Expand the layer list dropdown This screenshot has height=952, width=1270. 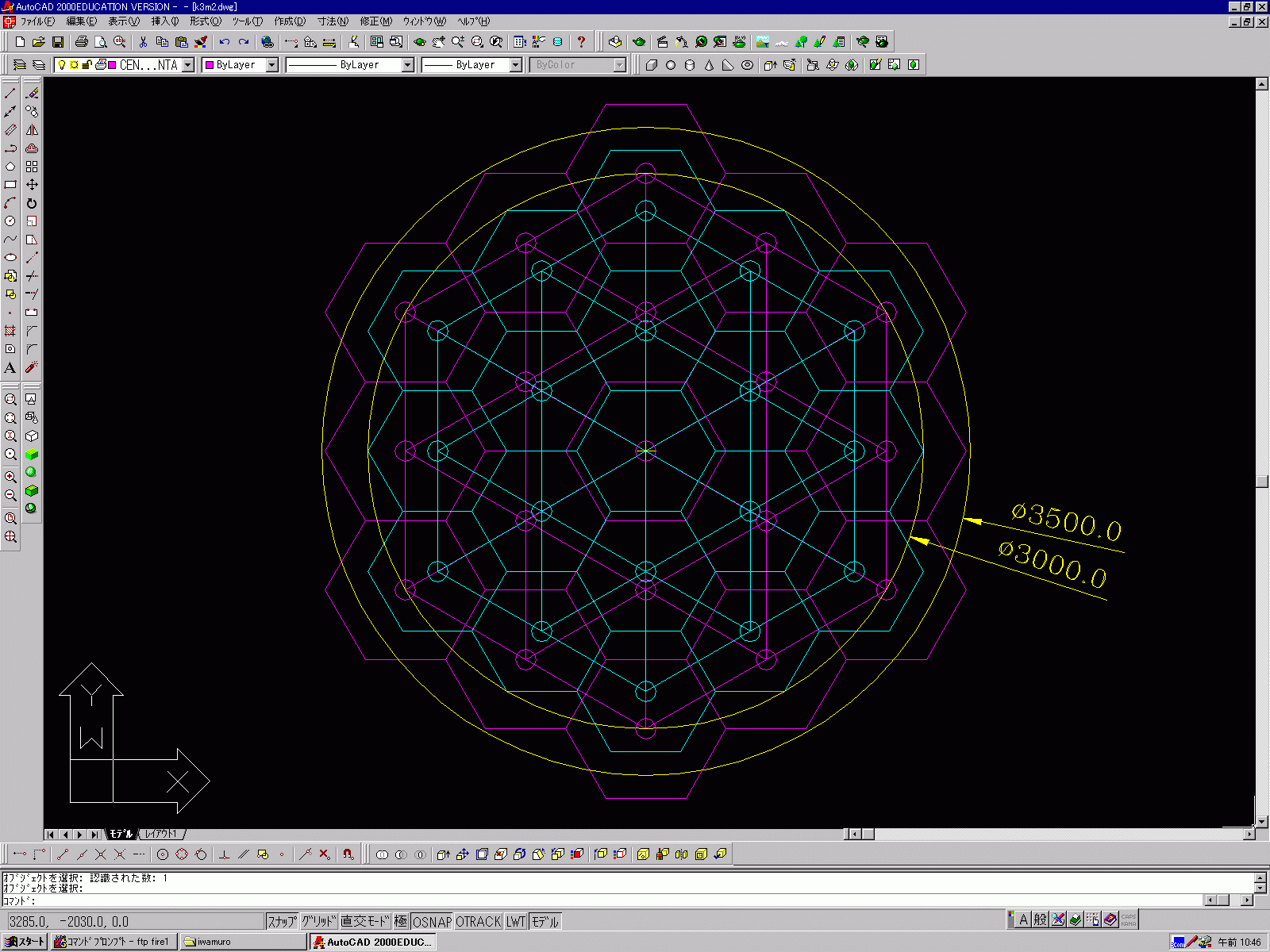[x=188, y=65]
